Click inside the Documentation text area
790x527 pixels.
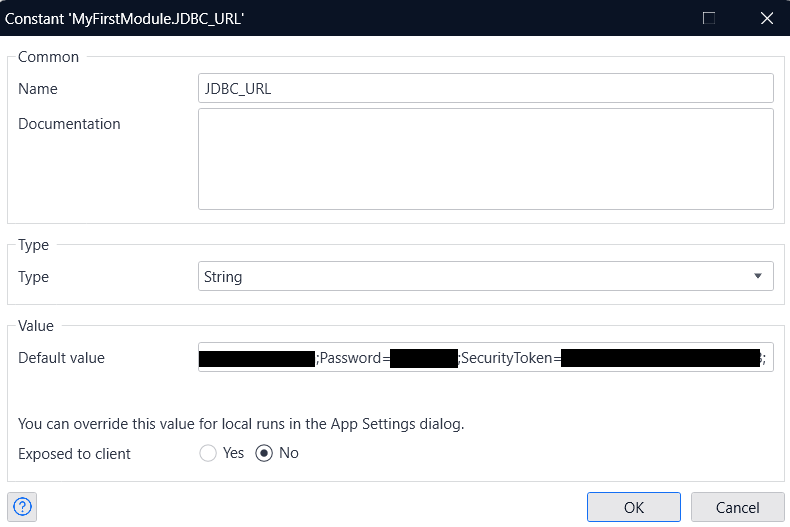click(485, 159)
